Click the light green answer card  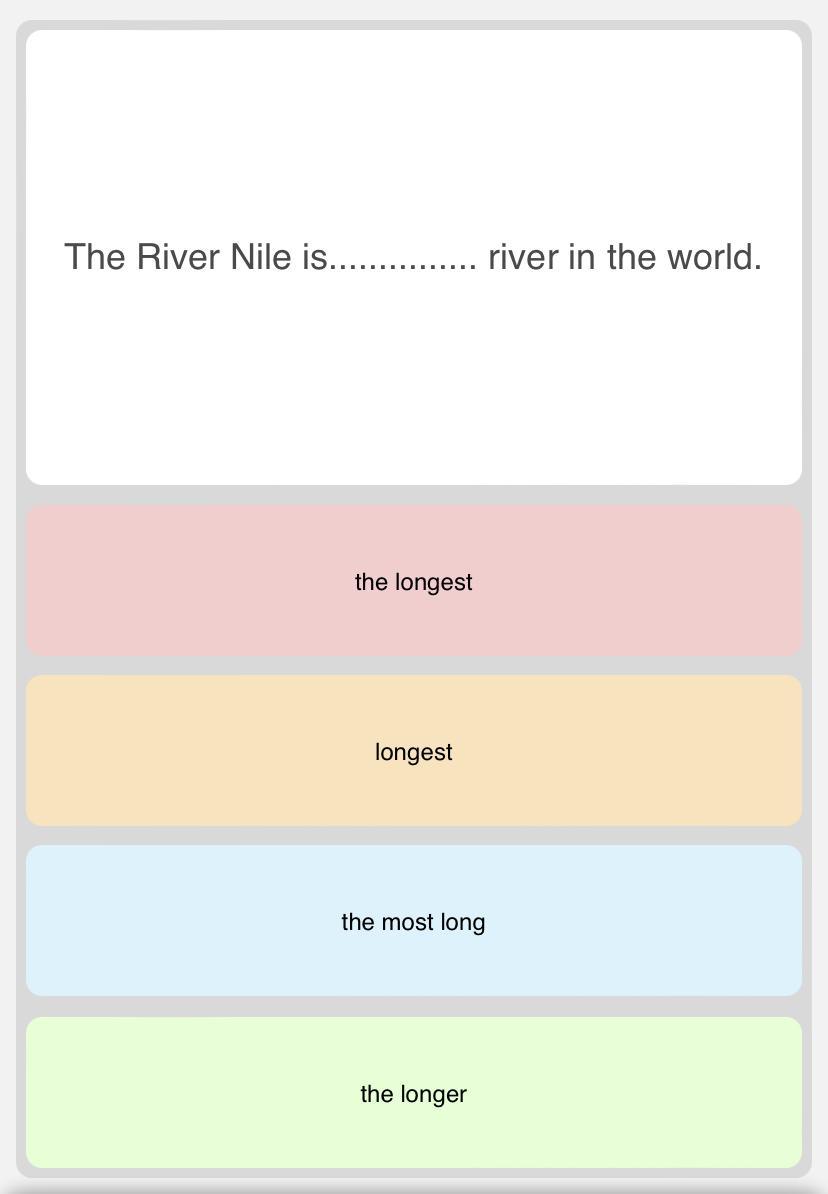(x=413, y=1092)
